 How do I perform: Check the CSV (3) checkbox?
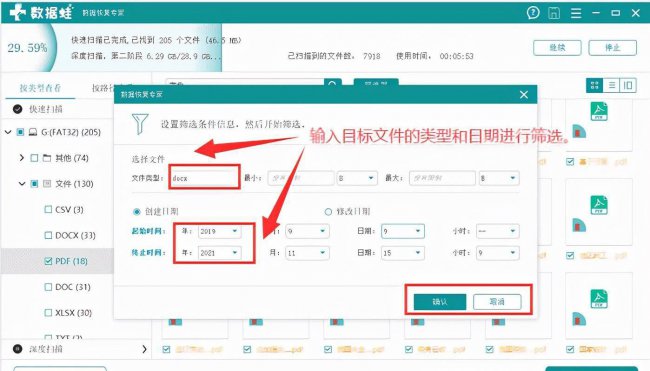pyautogui.click(x=48, y=210)
